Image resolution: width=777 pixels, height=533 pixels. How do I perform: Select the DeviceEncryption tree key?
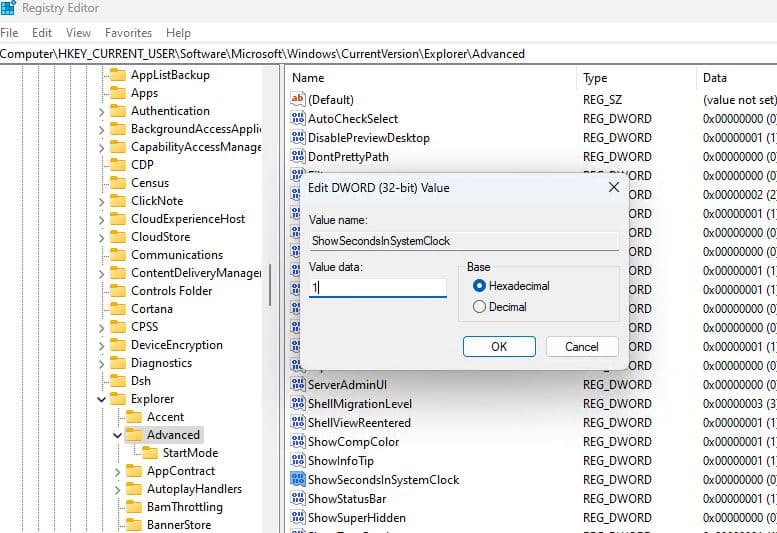tap(176, 345)
